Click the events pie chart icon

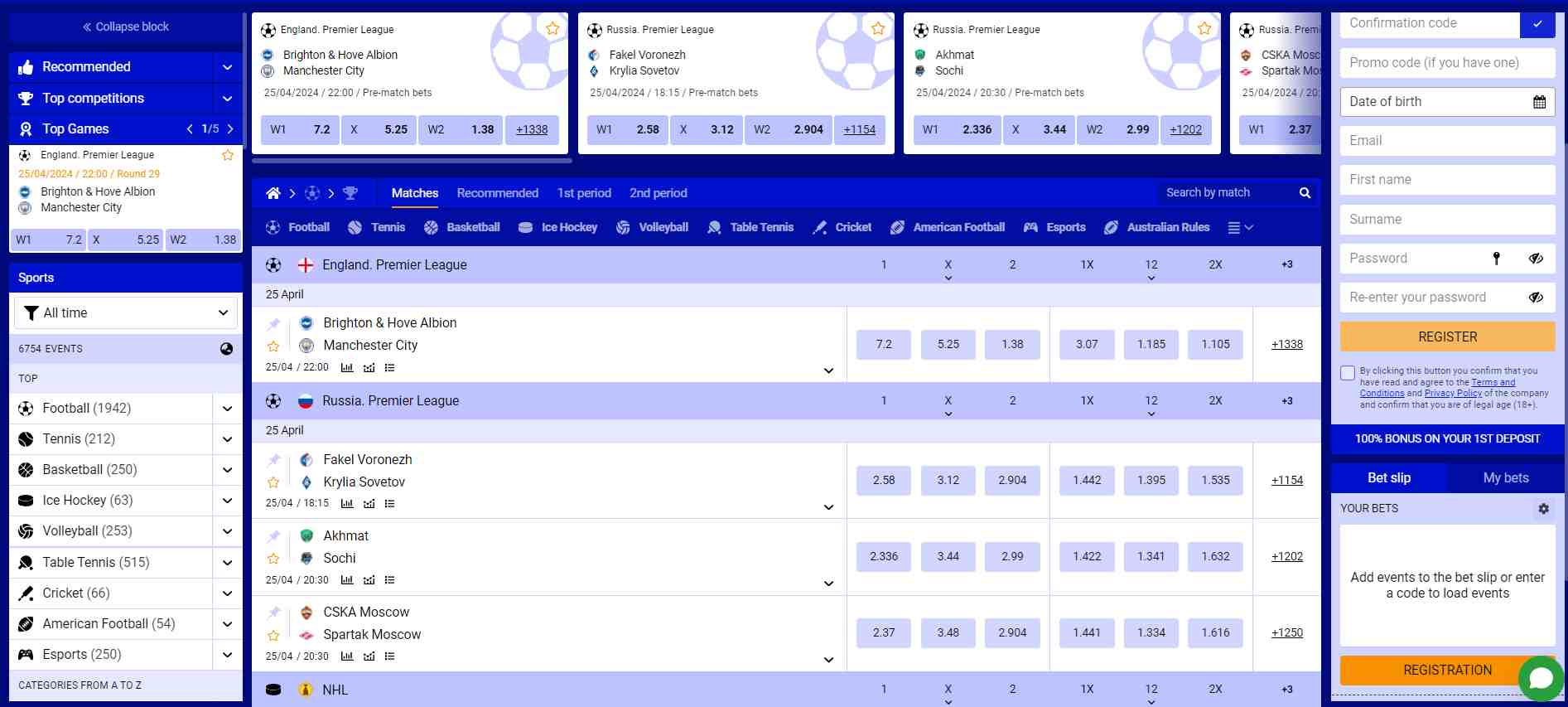226,349
